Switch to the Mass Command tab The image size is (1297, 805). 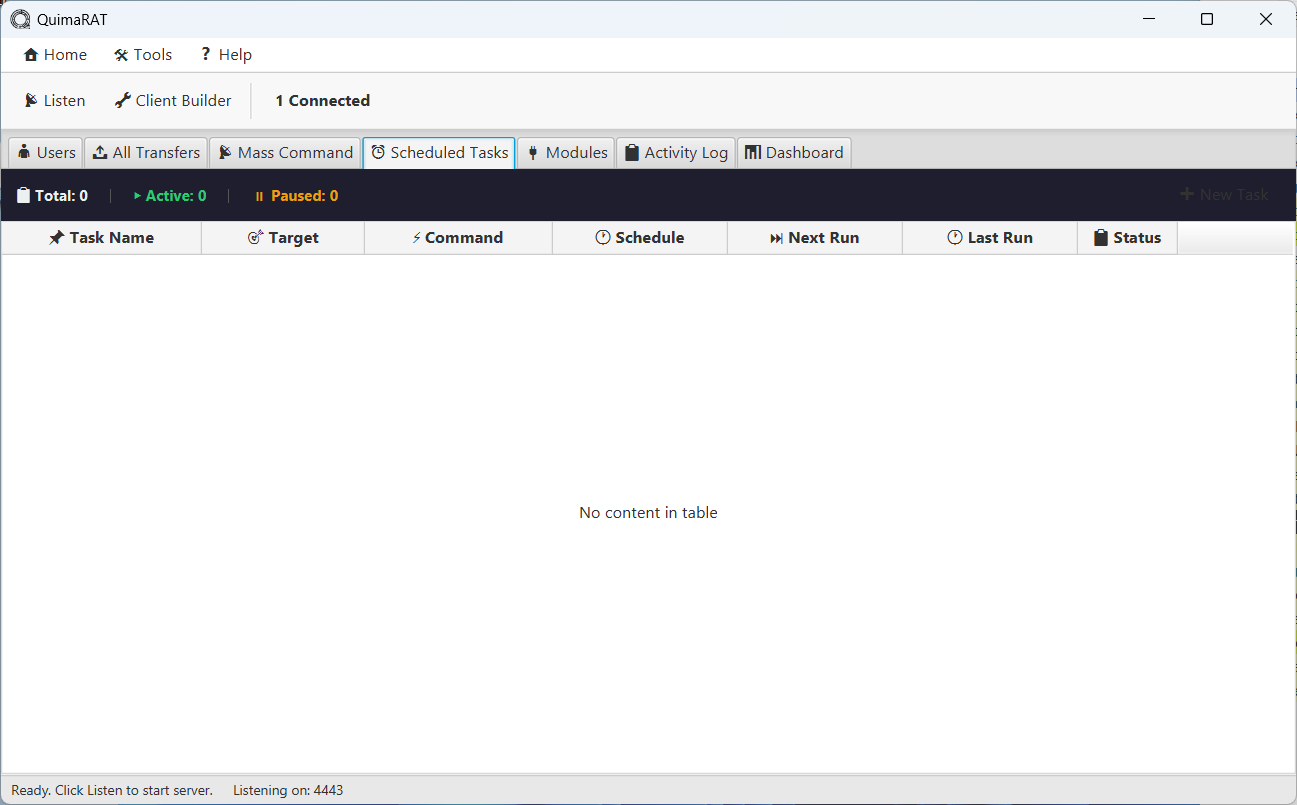click(x=285, y=152)
